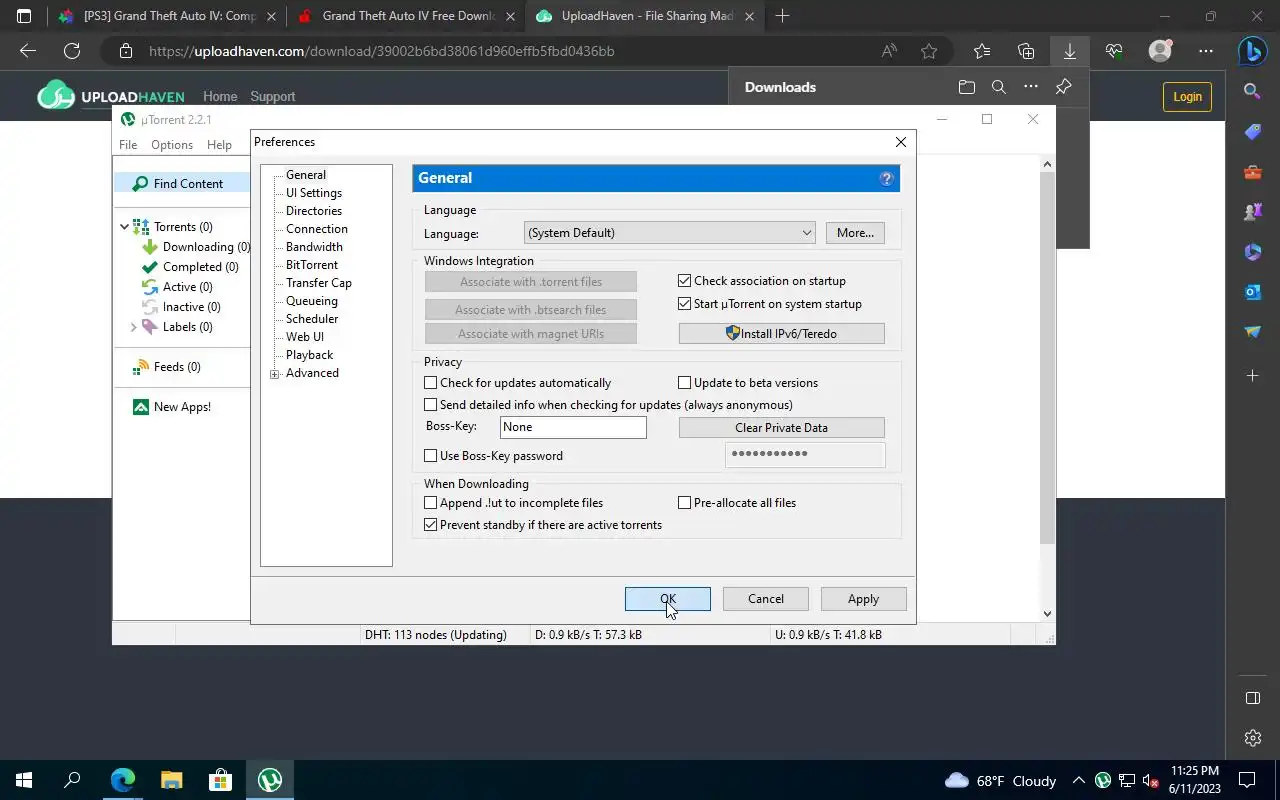
Task: Click the Windows Start button
Action: click(23, 780)
